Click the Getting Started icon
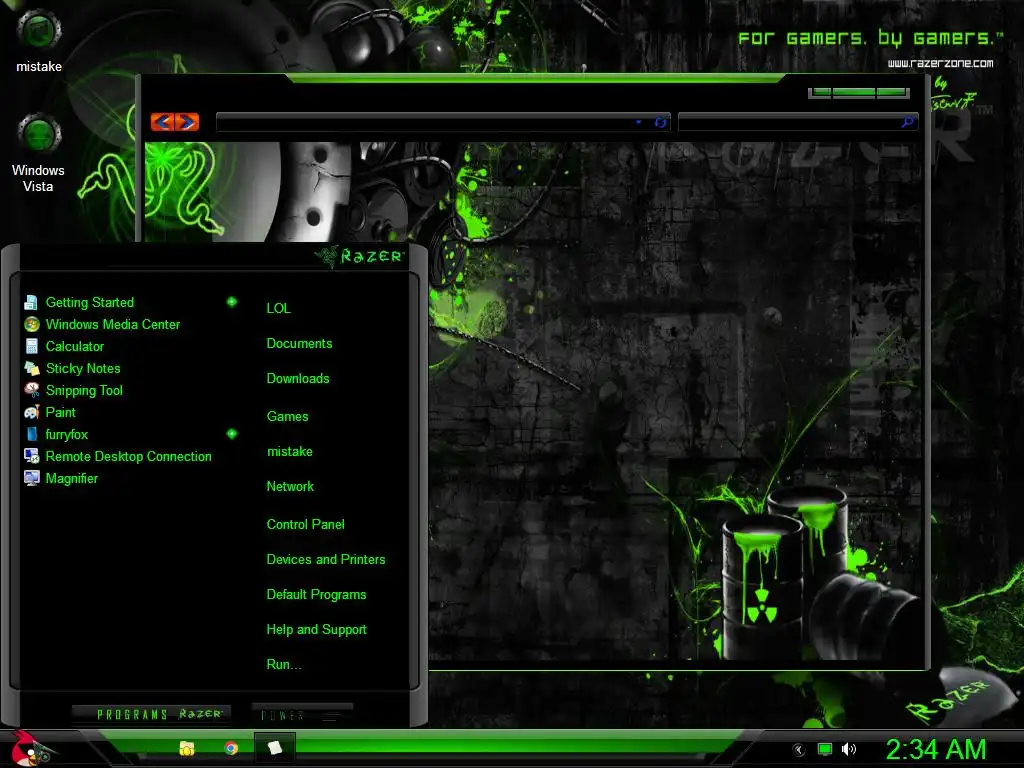 click(31, 302)
